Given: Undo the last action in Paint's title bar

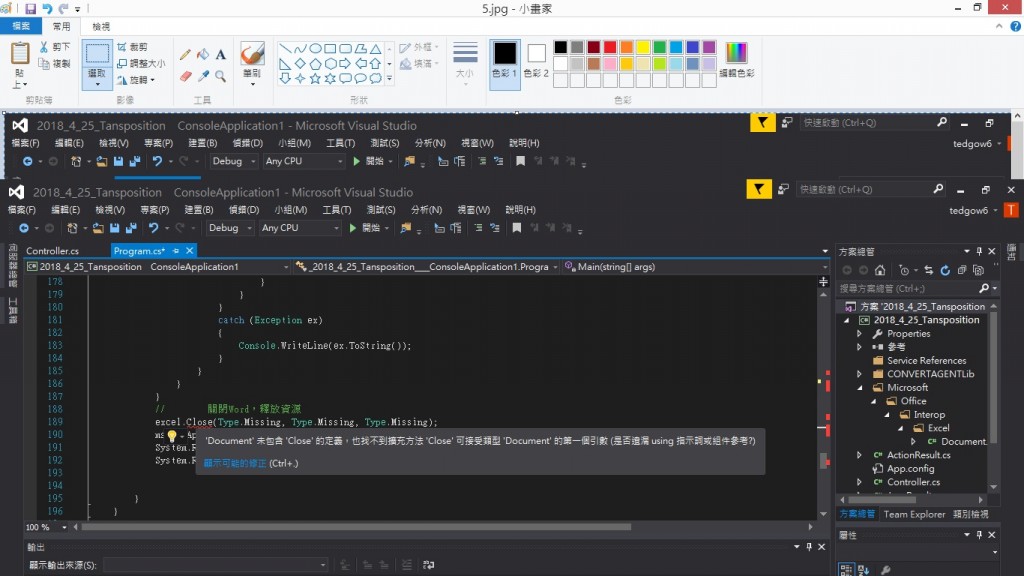Looking at the screenshot, I should click(47, 8).
